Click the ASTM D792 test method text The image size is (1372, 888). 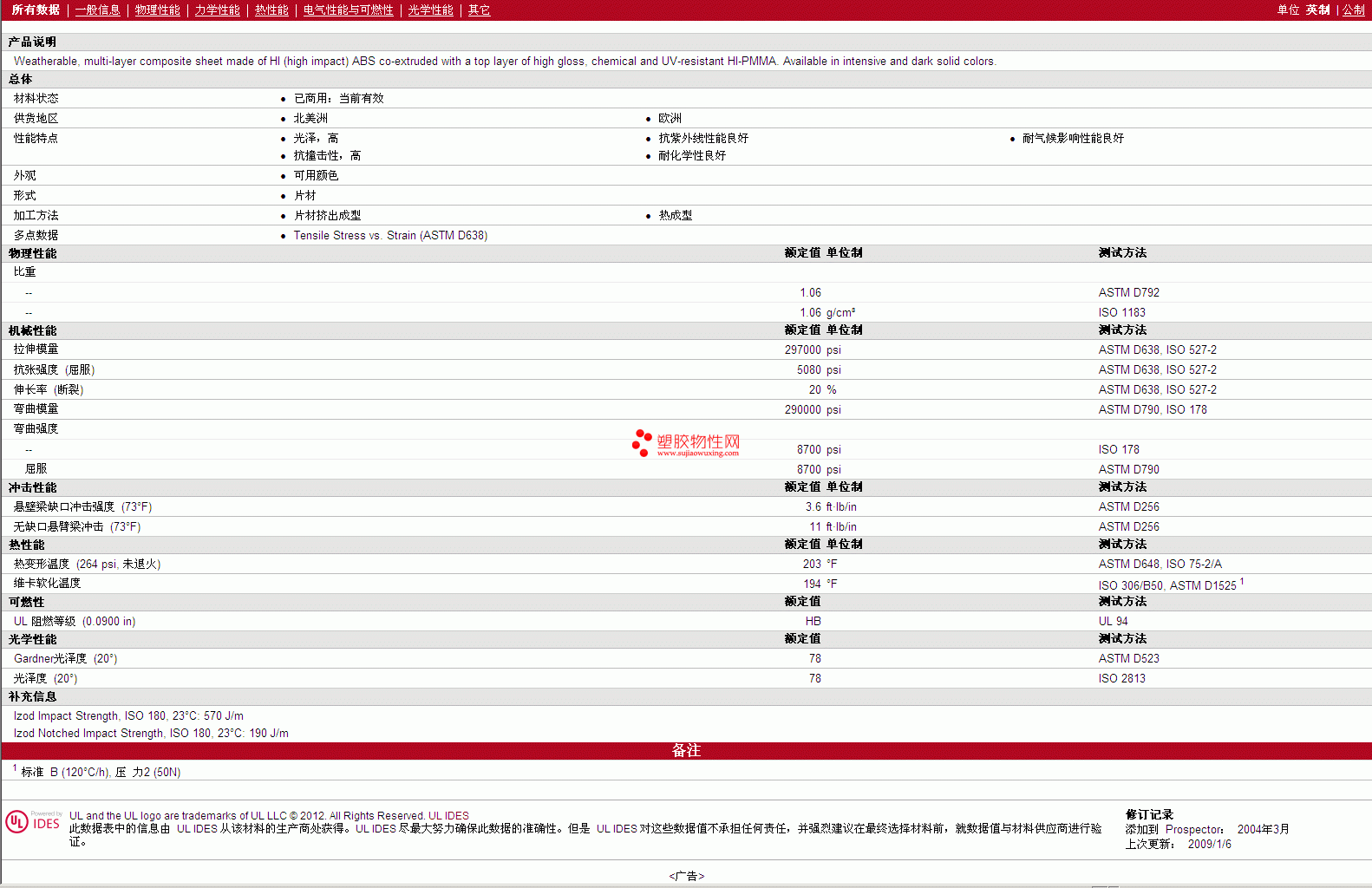pos(1128,293)
